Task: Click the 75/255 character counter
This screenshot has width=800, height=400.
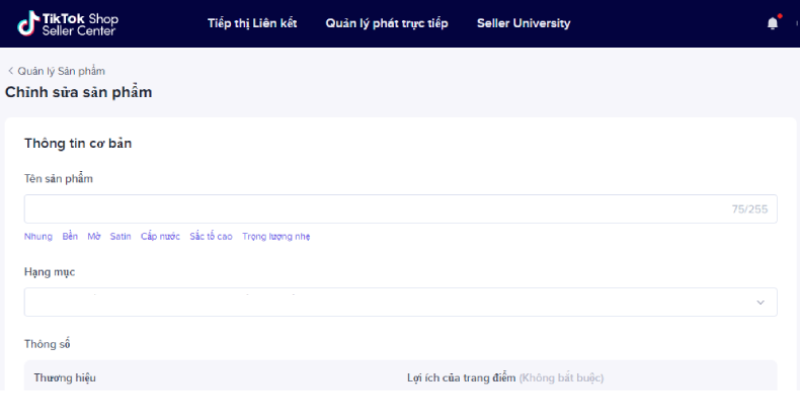Action: (749, 209)
